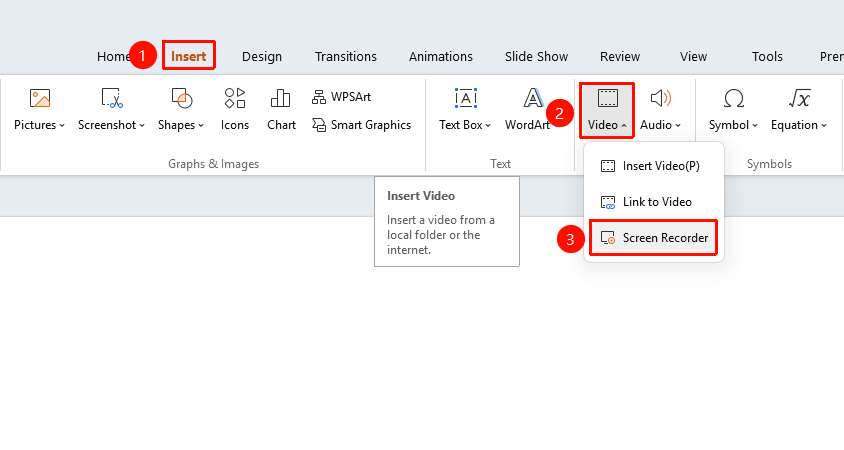Choose Screen Recorder from Video menu
The image size is (844, 450).
tap(653, 238)
